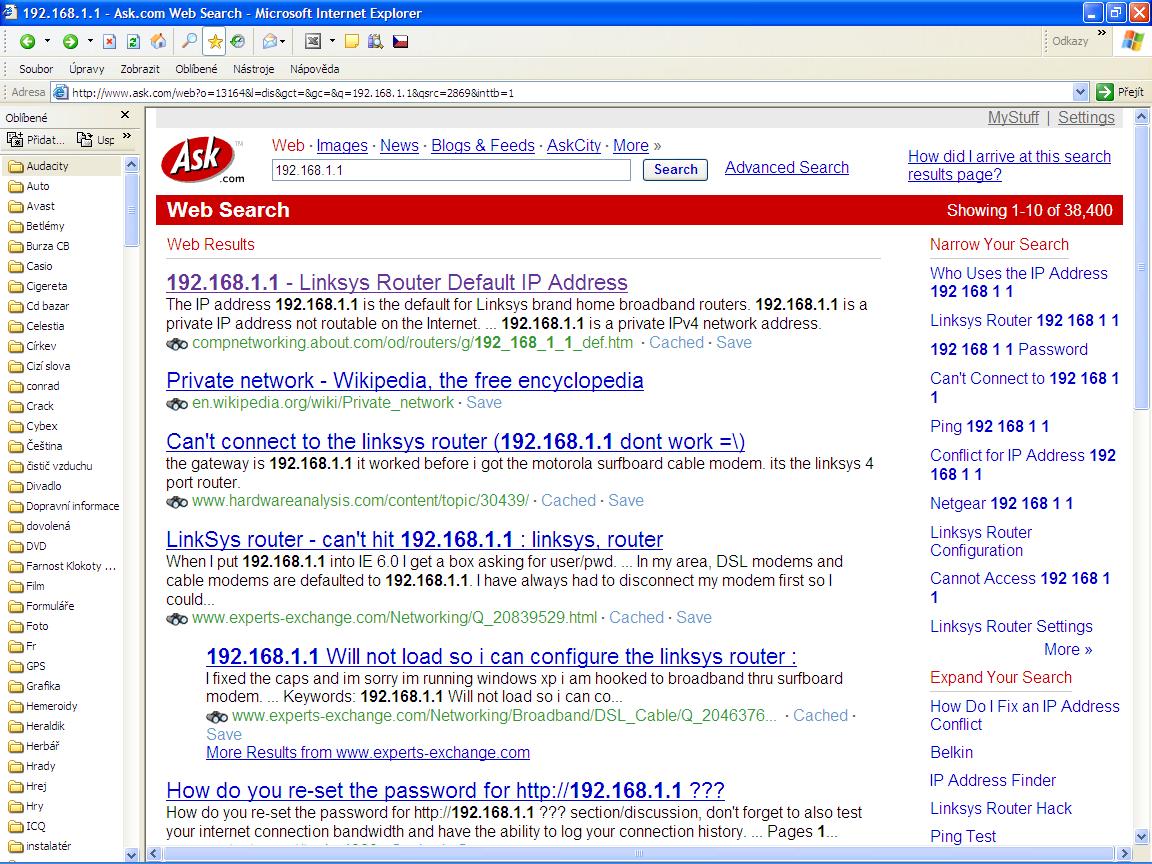Expand the favorites panel toolbar chevron
Viewport: 1152px width, 864px height.
pyautogui.click(x=126, y=136)
